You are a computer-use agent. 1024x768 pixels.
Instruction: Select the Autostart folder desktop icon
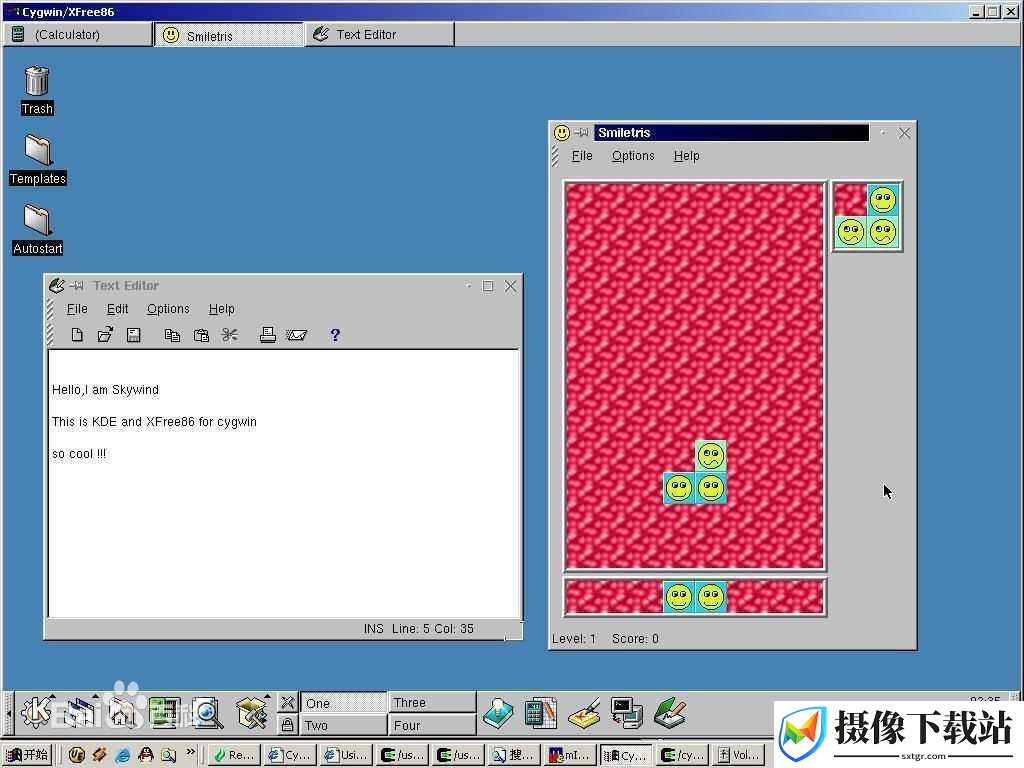point(38,229)
